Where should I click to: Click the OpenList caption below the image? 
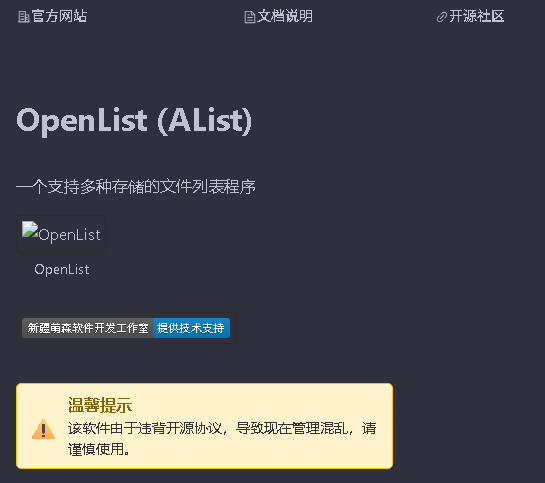click(62, 270)
